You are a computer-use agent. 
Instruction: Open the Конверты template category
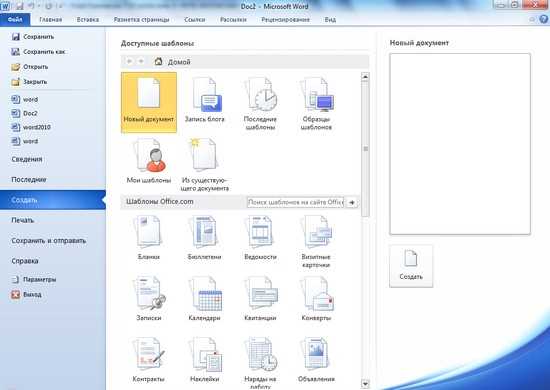(316, 299)
